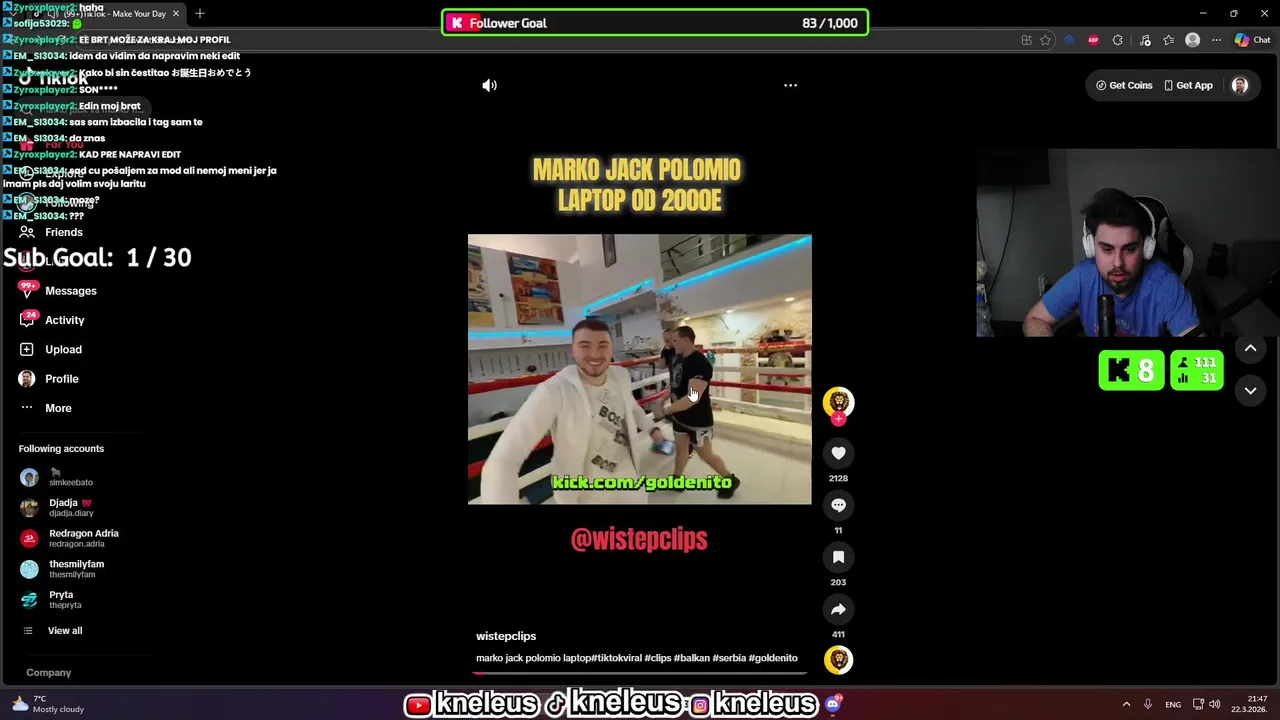Click the video playback progress bar
This screenshot has height=720, width=1280.
640,673
